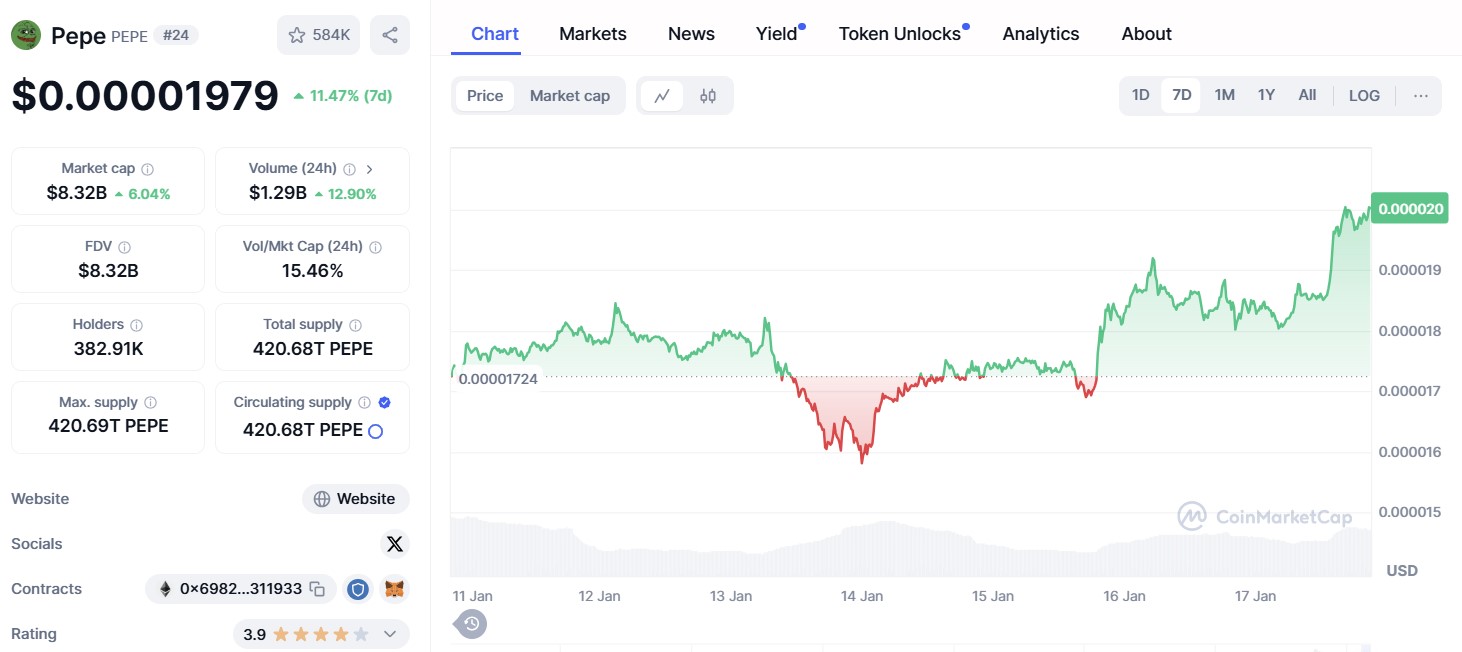Add Pepe to watchlist via the 584K star
1462x652 pixels.
(318, 34)
